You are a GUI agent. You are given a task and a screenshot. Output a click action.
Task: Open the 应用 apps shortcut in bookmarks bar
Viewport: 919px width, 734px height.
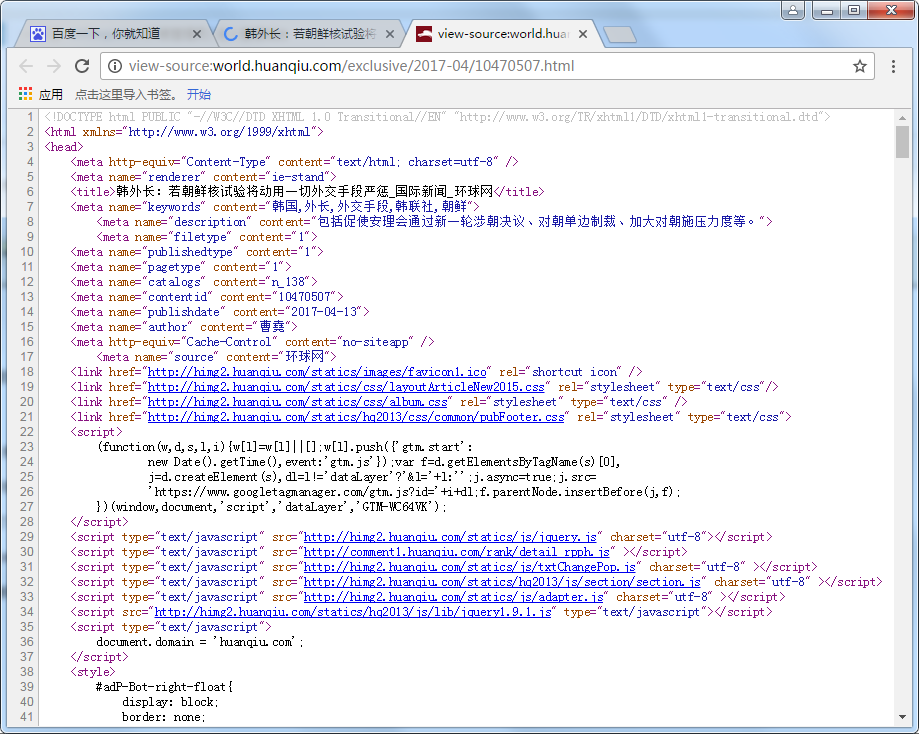[40, 95]
